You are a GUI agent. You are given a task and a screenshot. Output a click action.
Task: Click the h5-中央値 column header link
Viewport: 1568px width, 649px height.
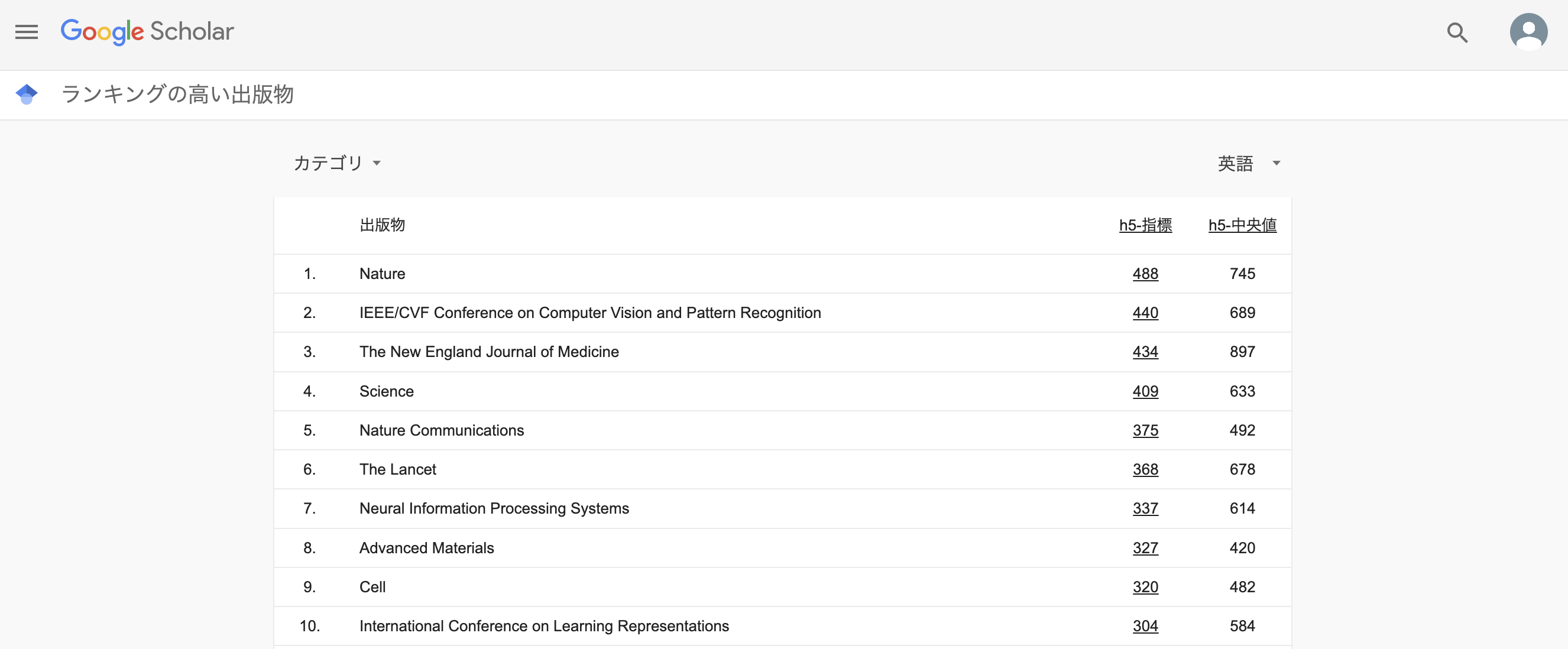pos(1242,225)
